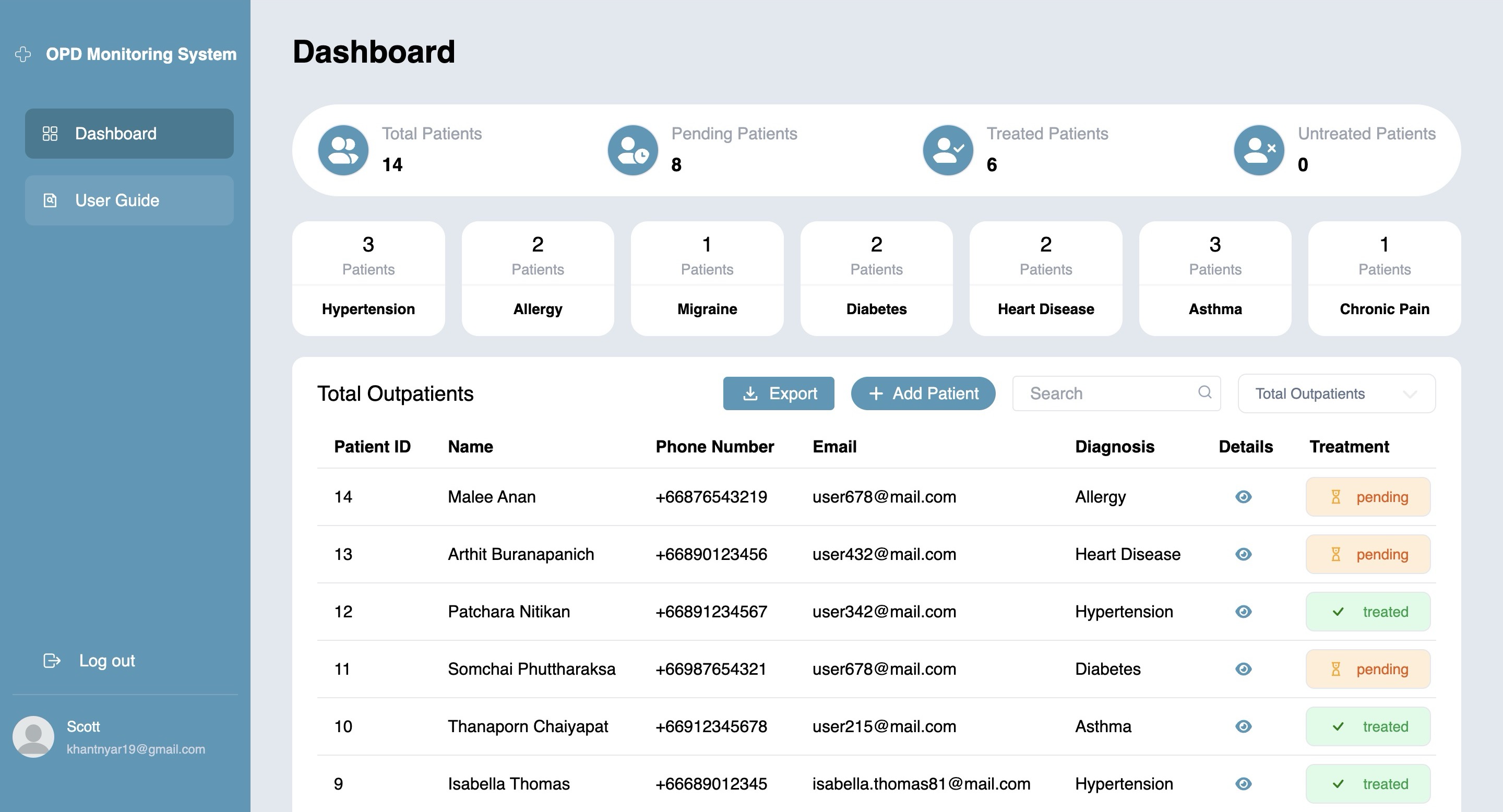This screenshot has width=1503, height=812.
Task: Click the User Guide document icon
Action: click(50, 200)
